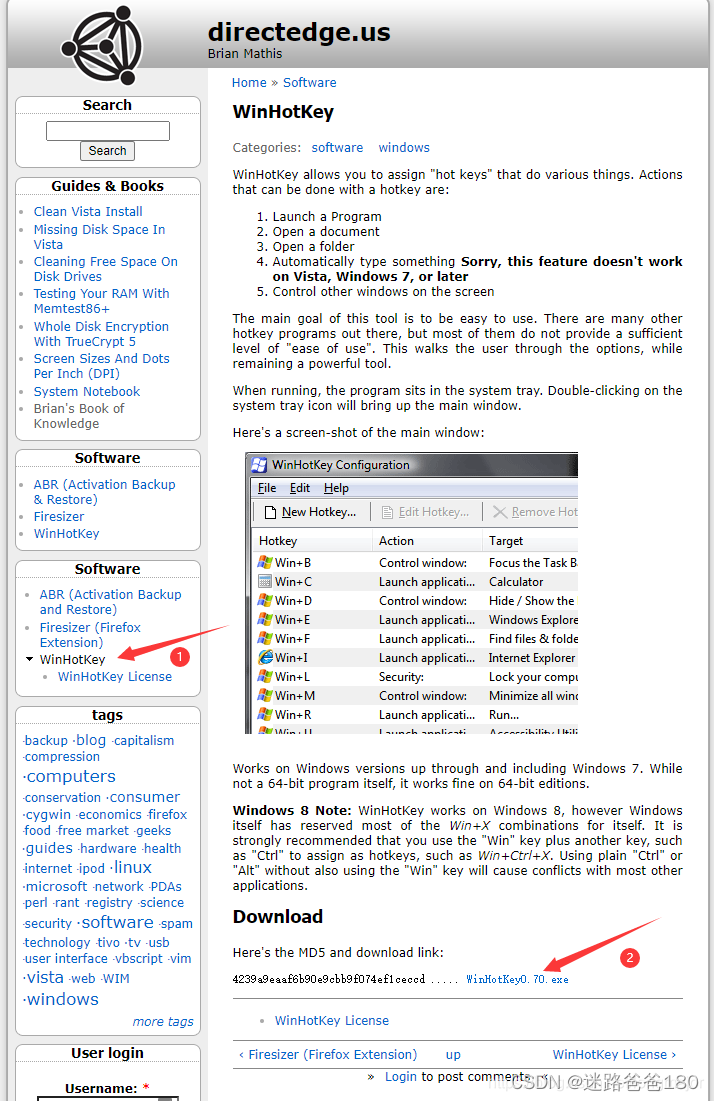Viewport: 714px width, 1101px height.
Task: Open Testing Your RAM With Memtest86+
Action: (x=101, y=301)
